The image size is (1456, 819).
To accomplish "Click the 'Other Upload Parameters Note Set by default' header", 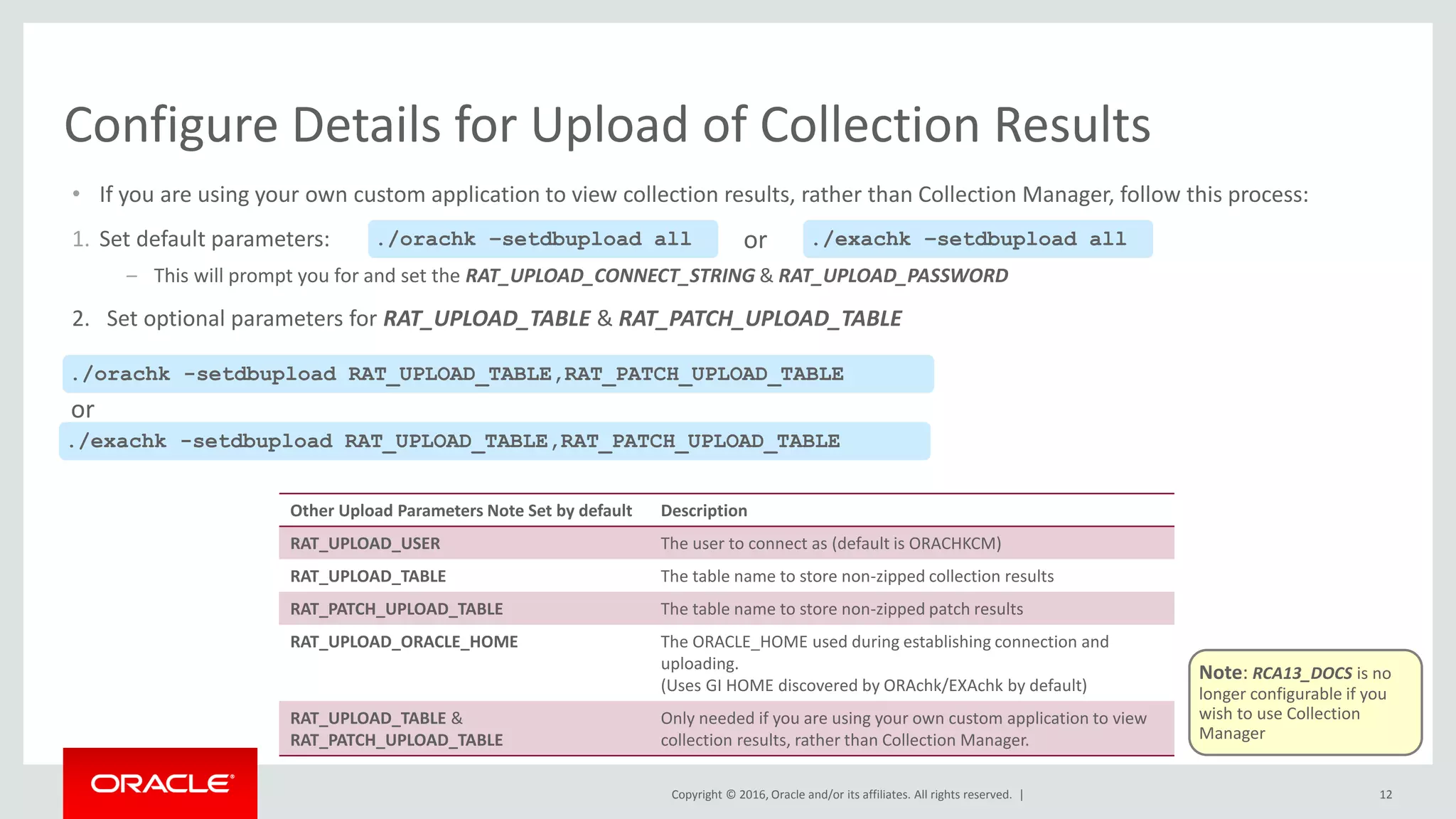I will point(461,510).
